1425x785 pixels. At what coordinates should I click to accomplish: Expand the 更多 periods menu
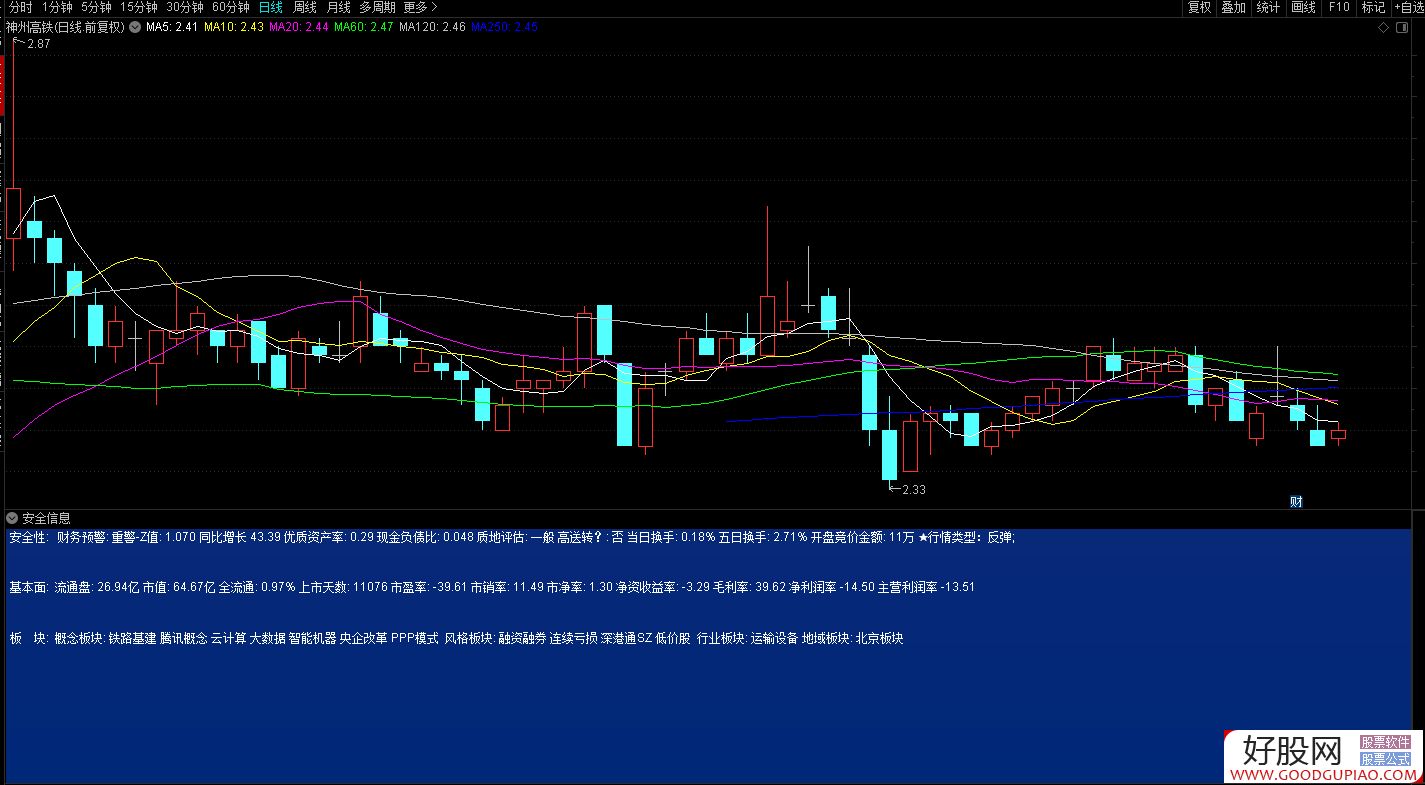421,7
